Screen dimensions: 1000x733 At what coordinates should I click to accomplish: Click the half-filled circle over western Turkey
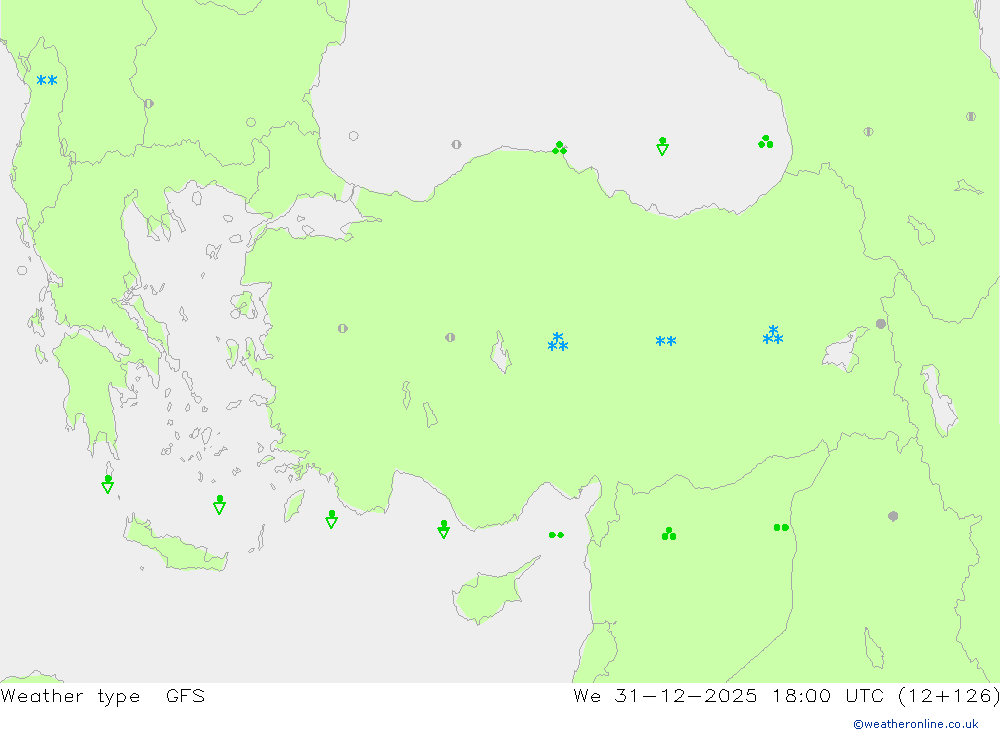[x=342, y=329]
